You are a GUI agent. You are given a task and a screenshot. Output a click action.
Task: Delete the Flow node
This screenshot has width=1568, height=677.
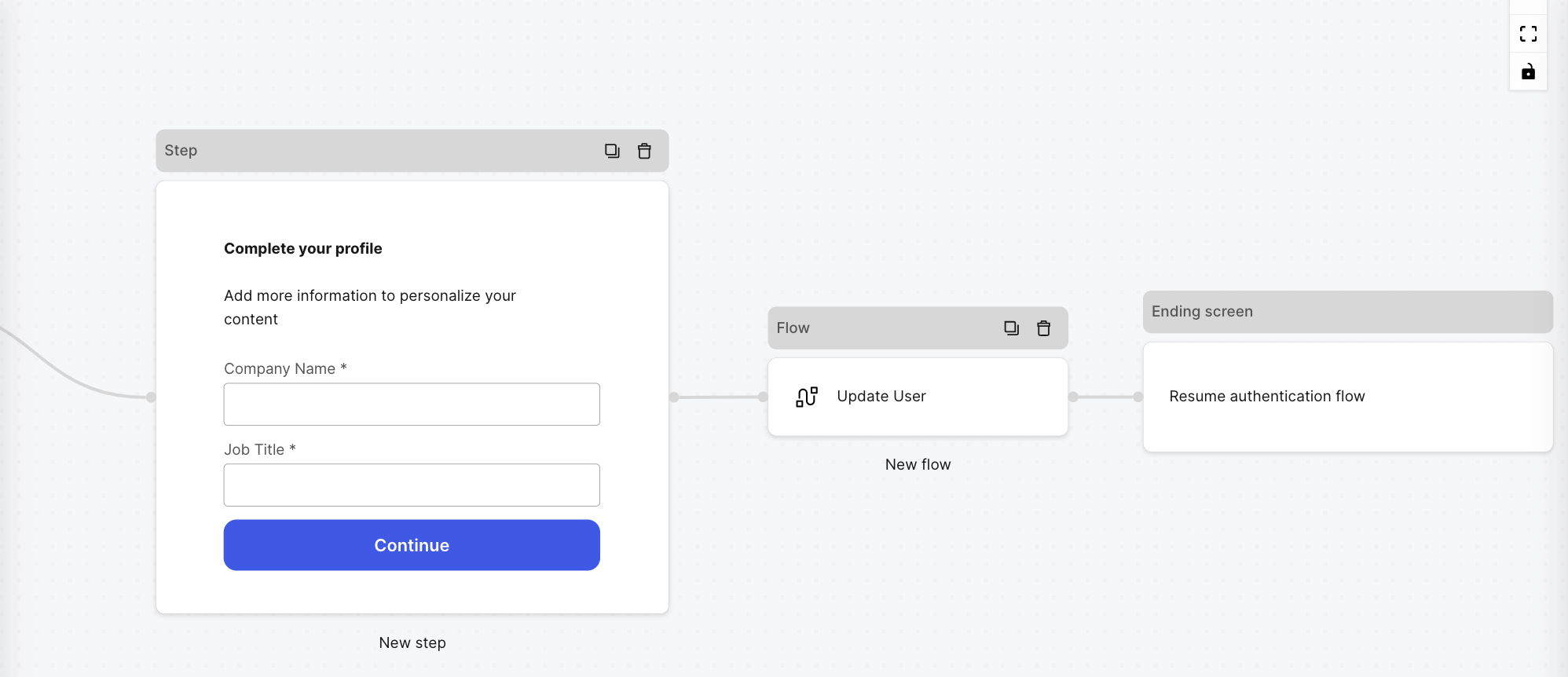(1043, 328)
